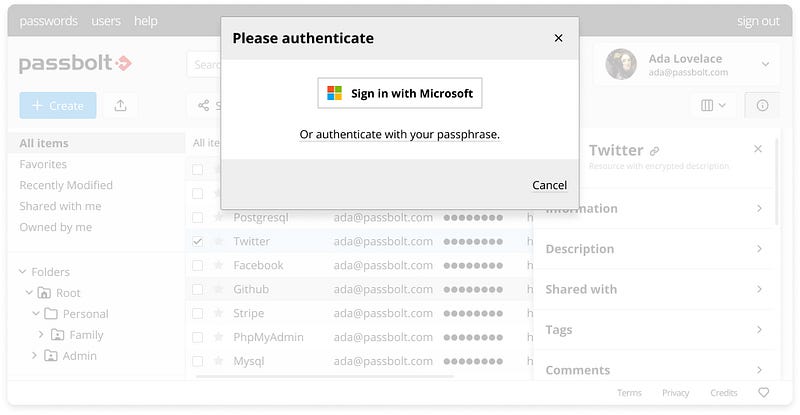
Task: Favorite the Github entry star
Action: (x=218, y=289)
